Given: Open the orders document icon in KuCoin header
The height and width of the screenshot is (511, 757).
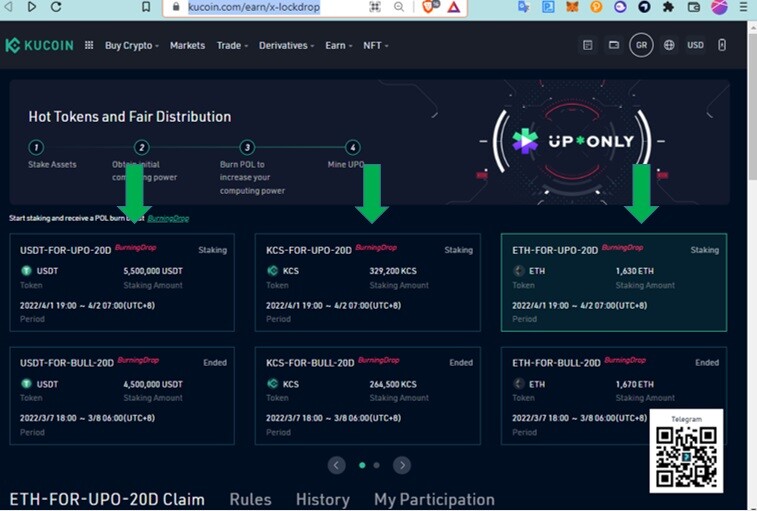Looking at the screenshot, I should coord(588,45).
